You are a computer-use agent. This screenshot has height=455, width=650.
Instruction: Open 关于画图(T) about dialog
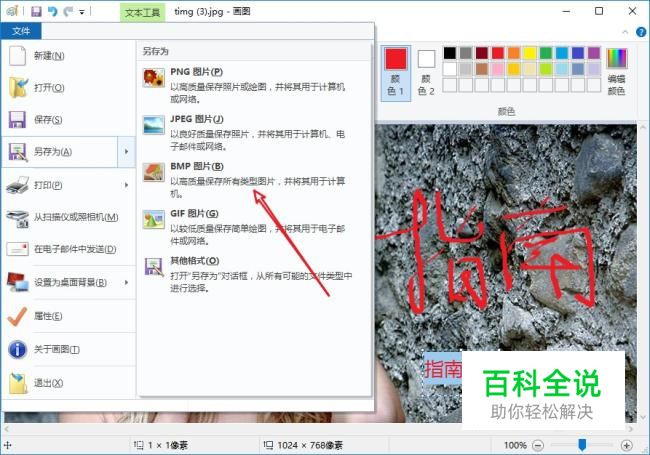[68, 349]
